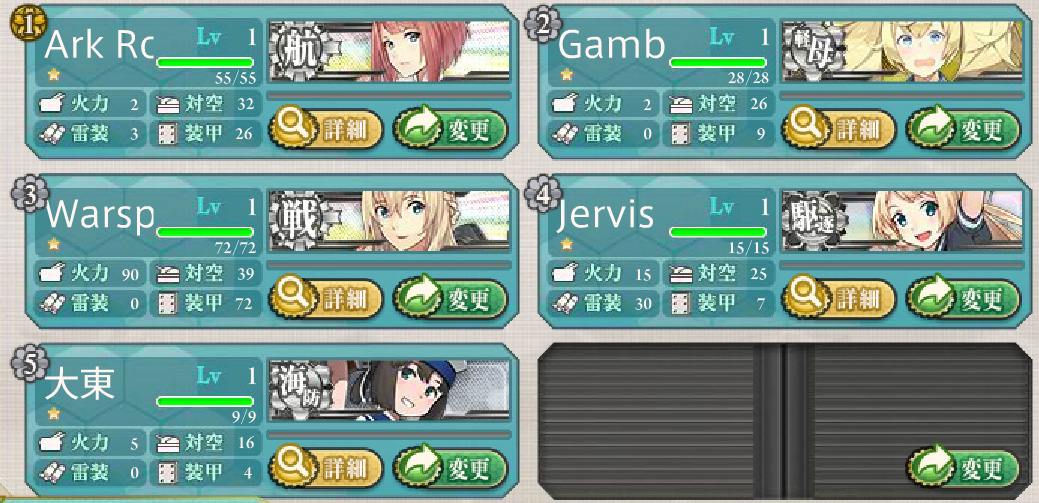Click 大東 coastal defense portrait

coord(389,390)
